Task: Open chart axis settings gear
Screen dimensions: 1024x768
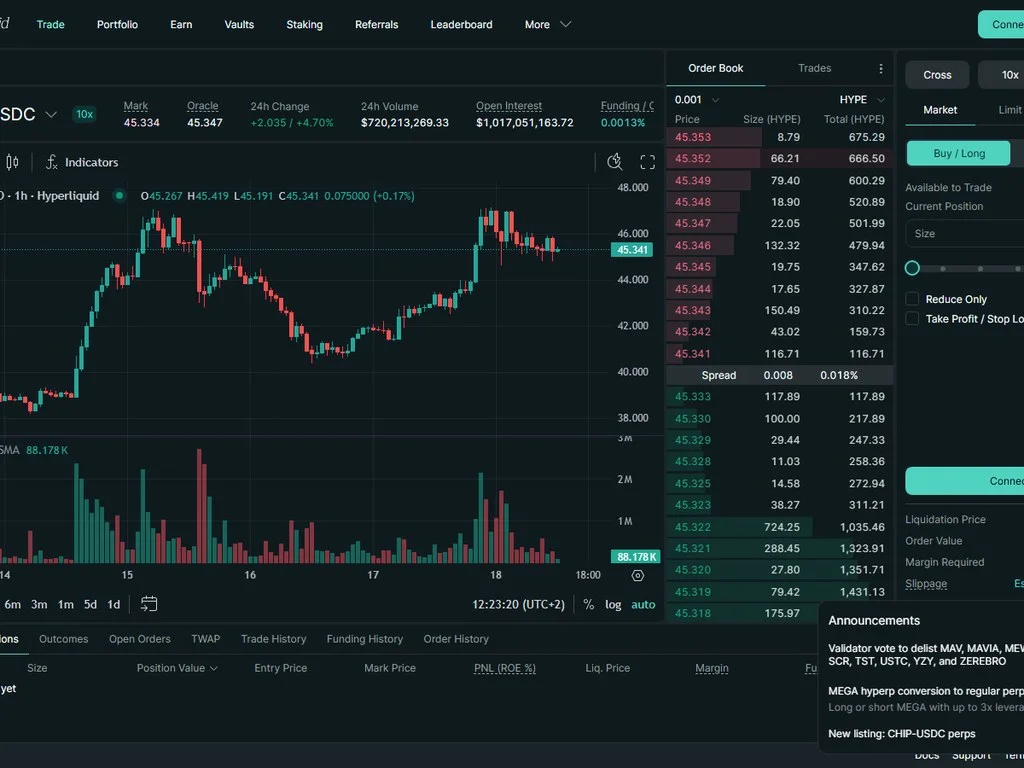Action: click(x=638, y=575)
